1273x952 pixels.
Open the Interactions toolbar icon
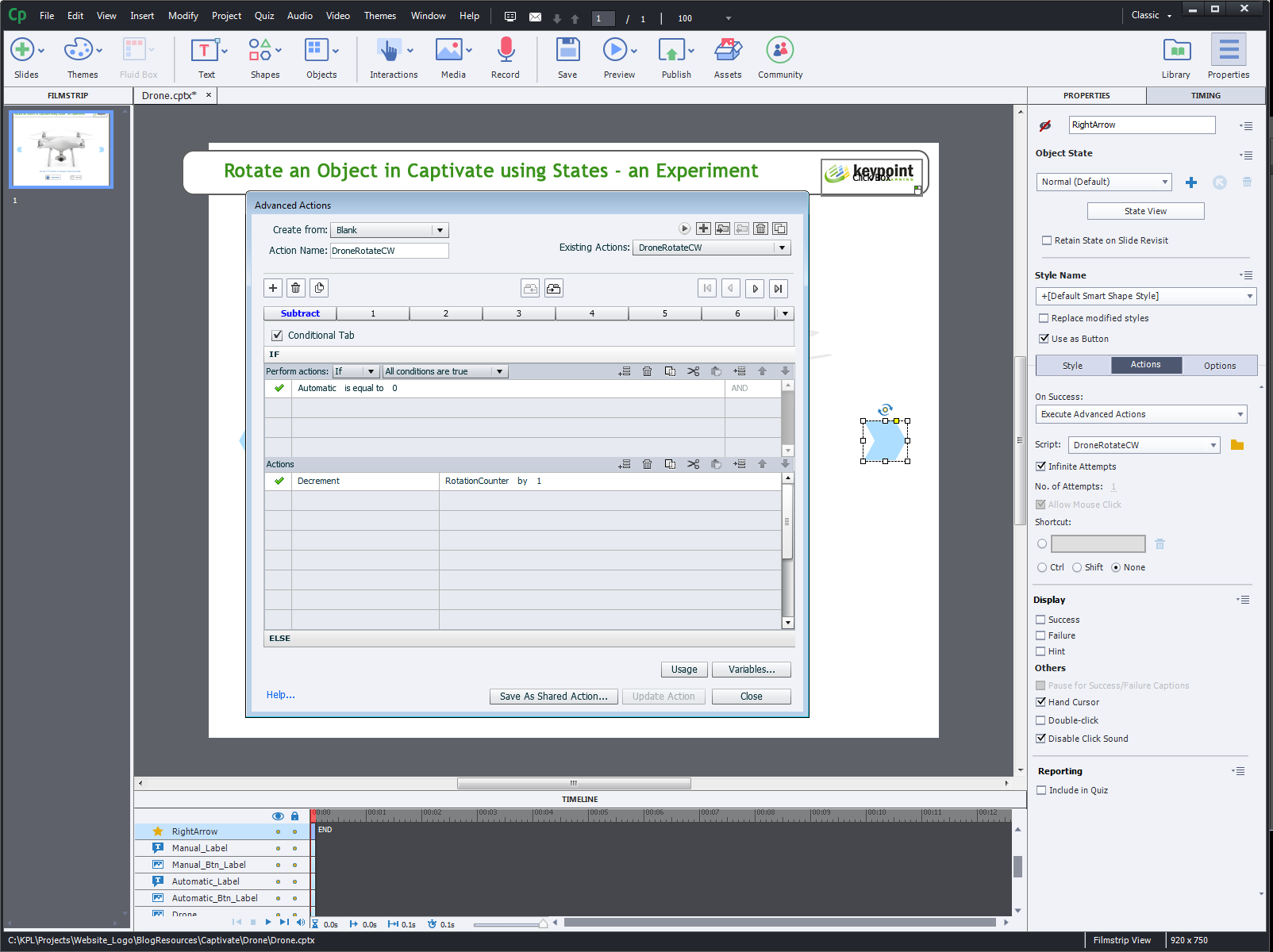pos(389,52)
